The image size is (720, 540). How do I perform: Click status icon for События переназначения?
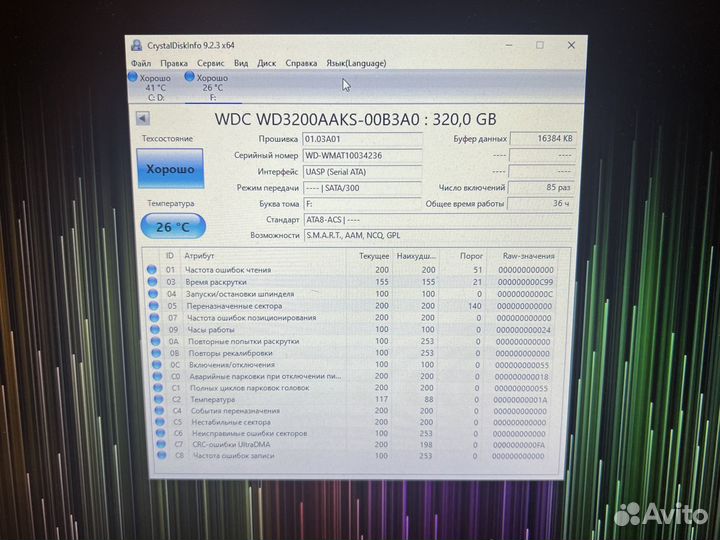tap(159, 411)
